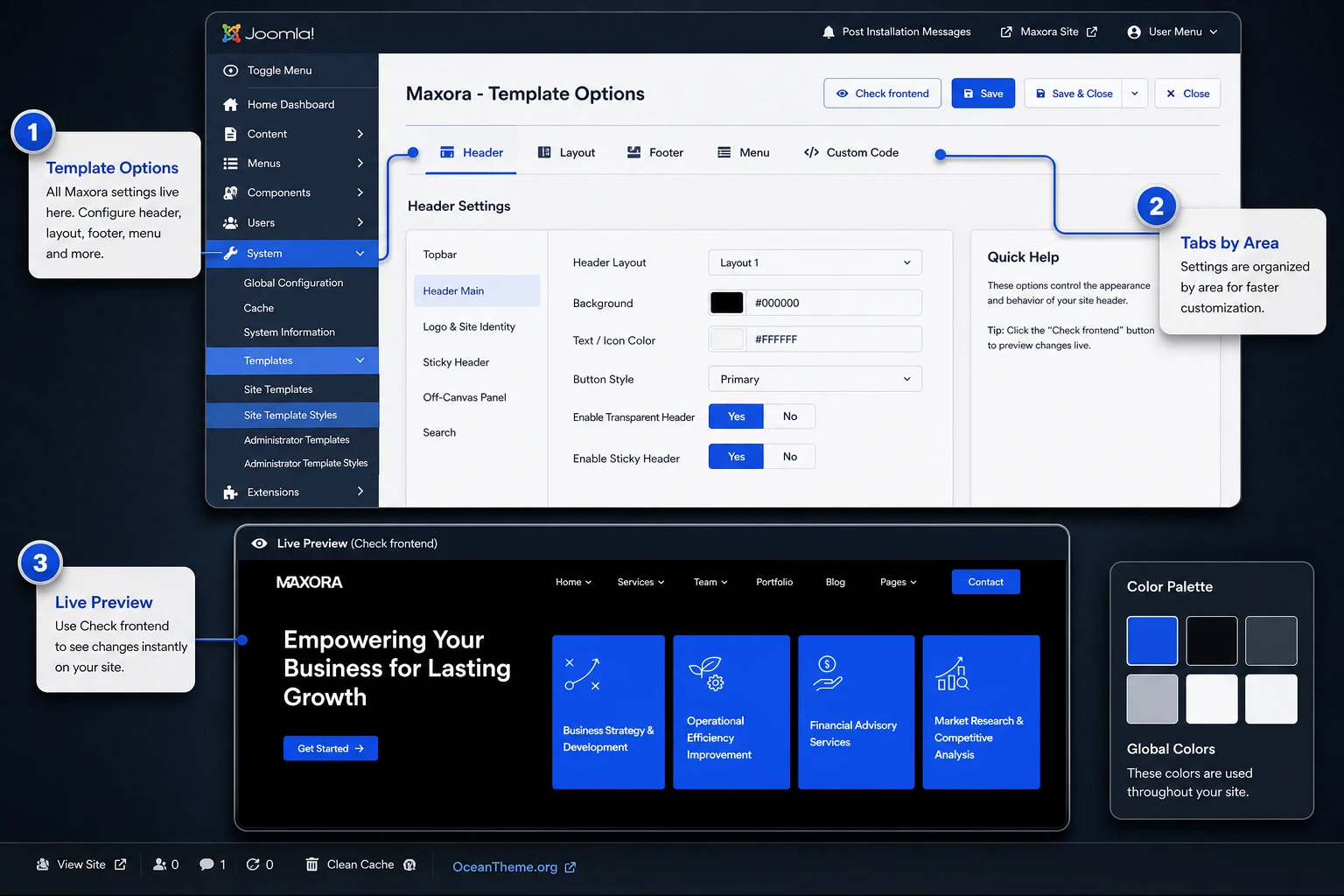
Task: Click the Financial Advisory hand-coin icon
Action: [827, 673]
